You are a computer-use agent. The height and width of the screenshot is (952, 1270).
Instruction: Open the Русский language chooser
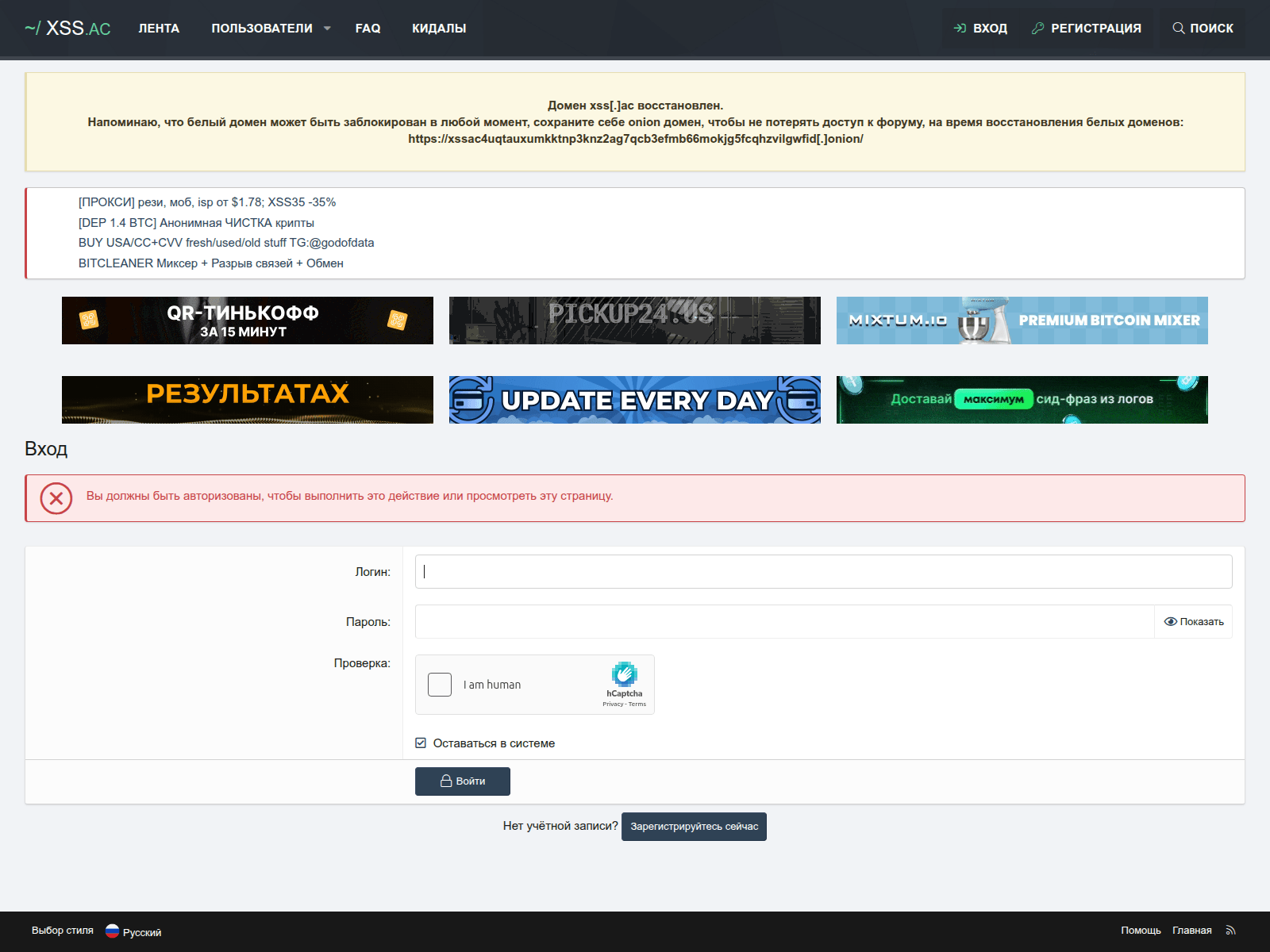coord(142,932)
